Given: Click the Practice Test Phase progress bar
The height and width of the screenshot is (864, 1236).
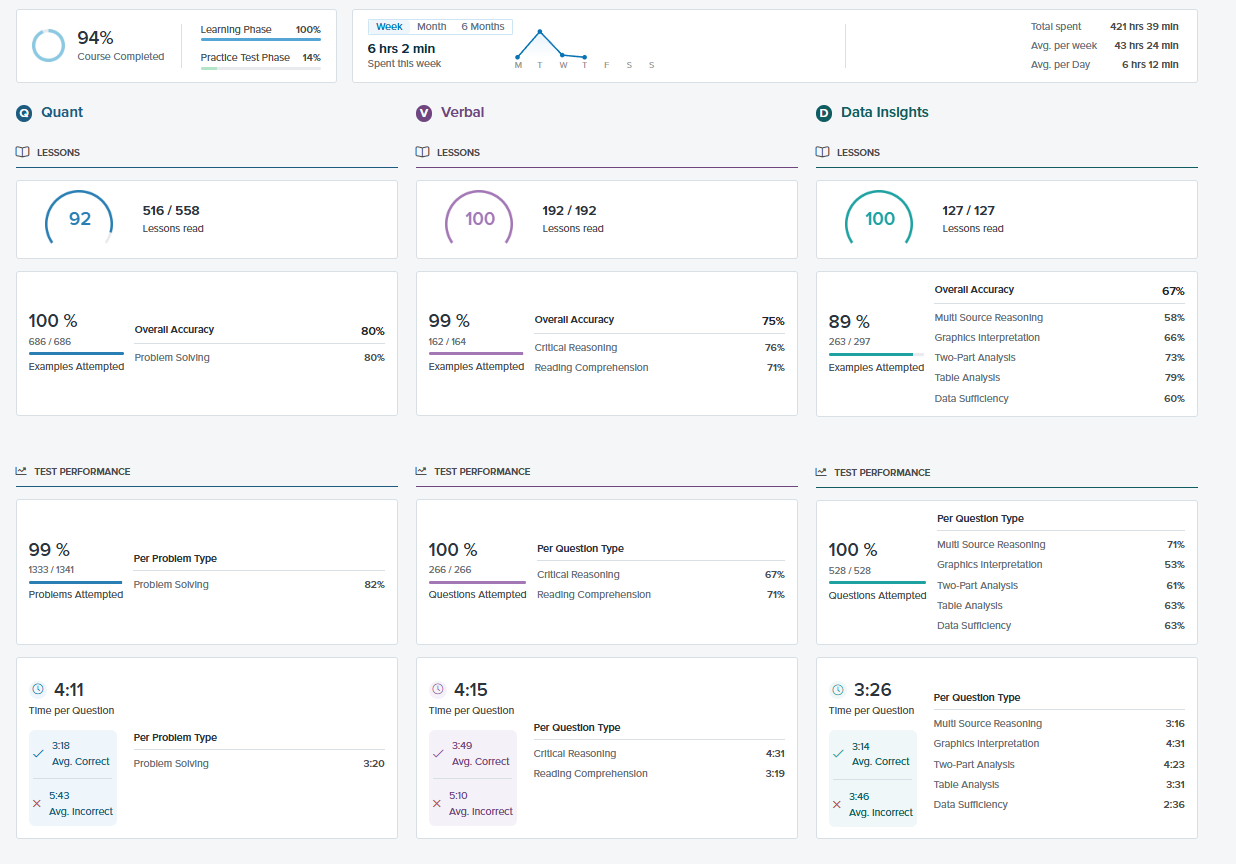Looking at the screenshot, I should (260, 68).
